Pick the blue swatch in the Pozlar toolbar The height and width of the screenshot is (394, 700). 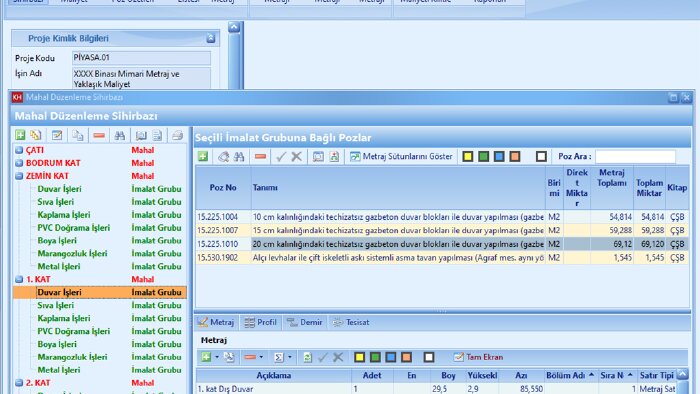coord(499,157)
